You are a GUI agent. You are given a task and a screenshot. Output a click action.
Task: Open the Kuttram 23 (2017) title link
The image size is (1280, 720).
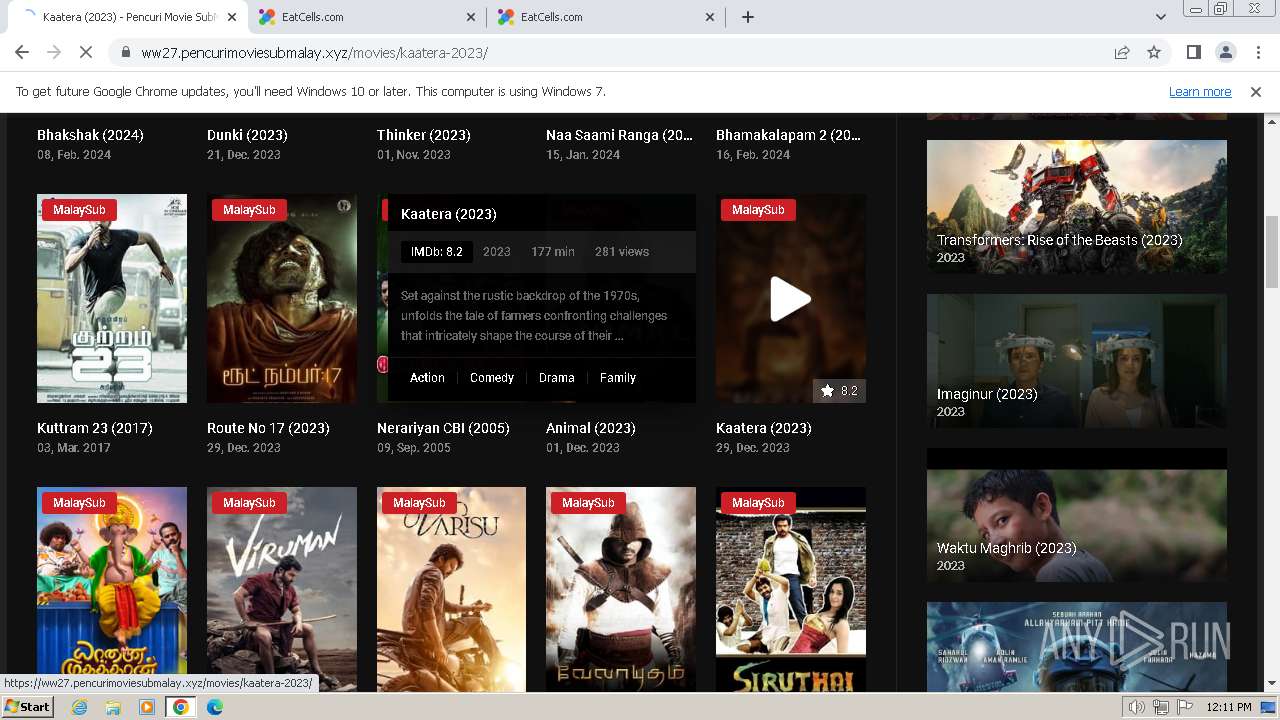(x=95, y=428)
